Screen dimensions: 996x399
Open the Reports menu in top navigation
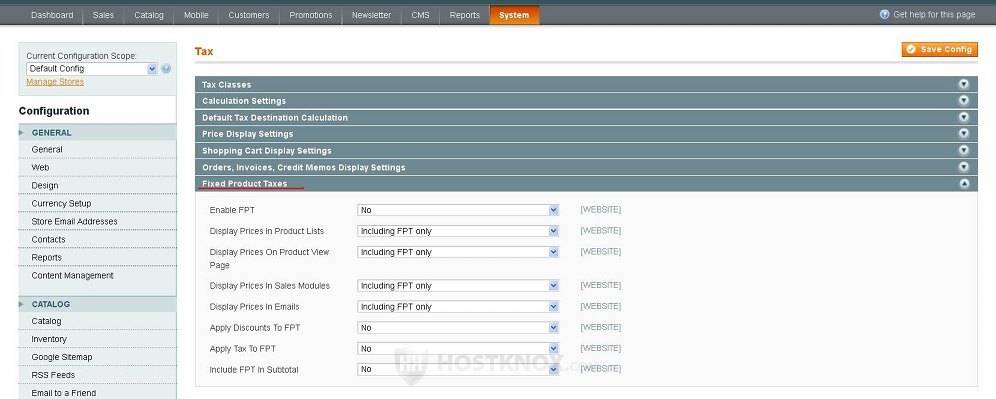click(x=464, y=15)
